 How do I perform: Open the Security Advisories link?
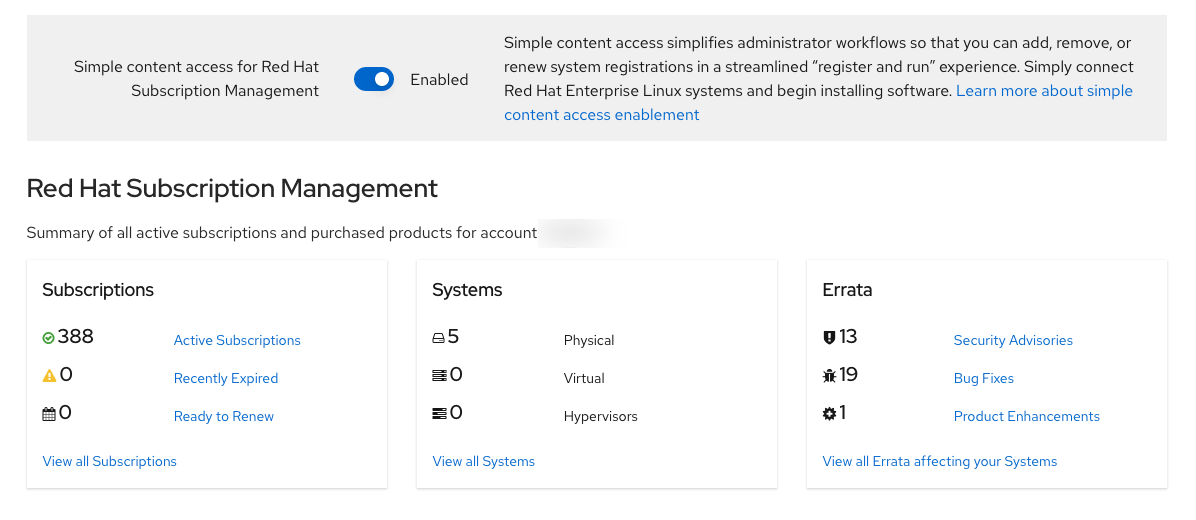tap(1013, 340)
